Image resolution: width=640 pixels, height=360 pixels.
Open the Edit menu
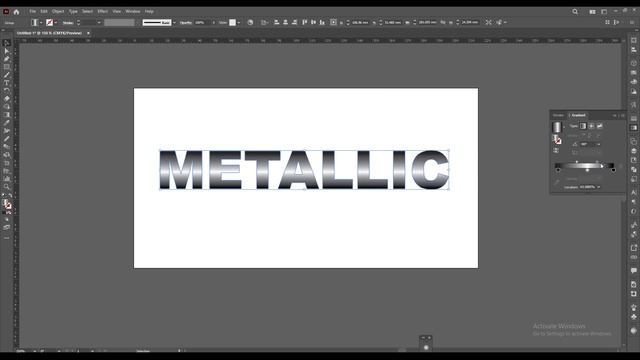[44, 11]
